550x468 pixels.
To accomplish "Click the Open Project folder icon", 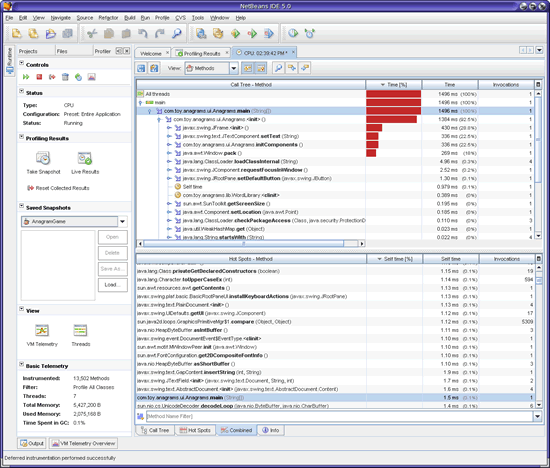I will click(51, 33).
